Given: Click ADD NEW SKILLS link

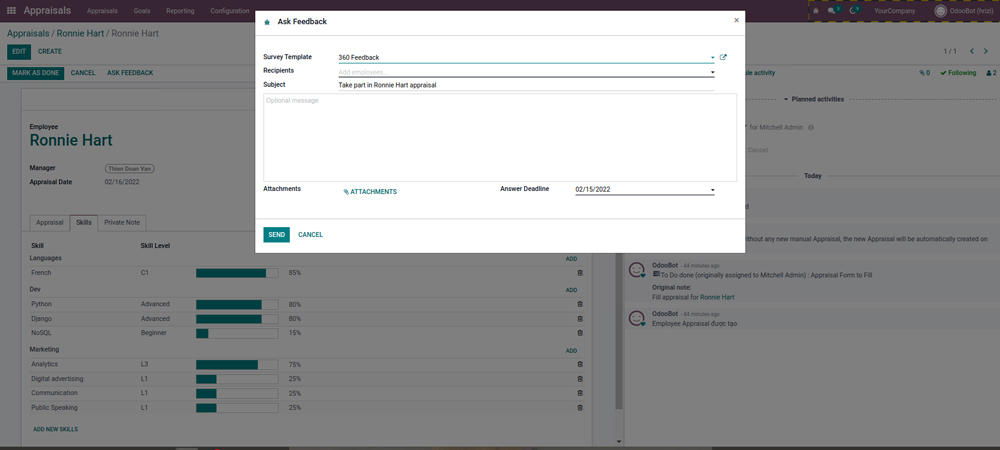Looking at the screenshot, I should pyautogui.click(x=55, y=430).
